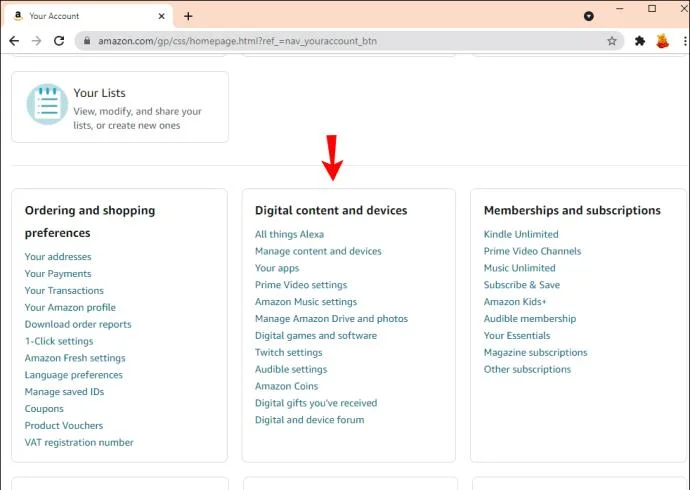Open Music Unlimited
Screen dimensions: 690x490
520,268
